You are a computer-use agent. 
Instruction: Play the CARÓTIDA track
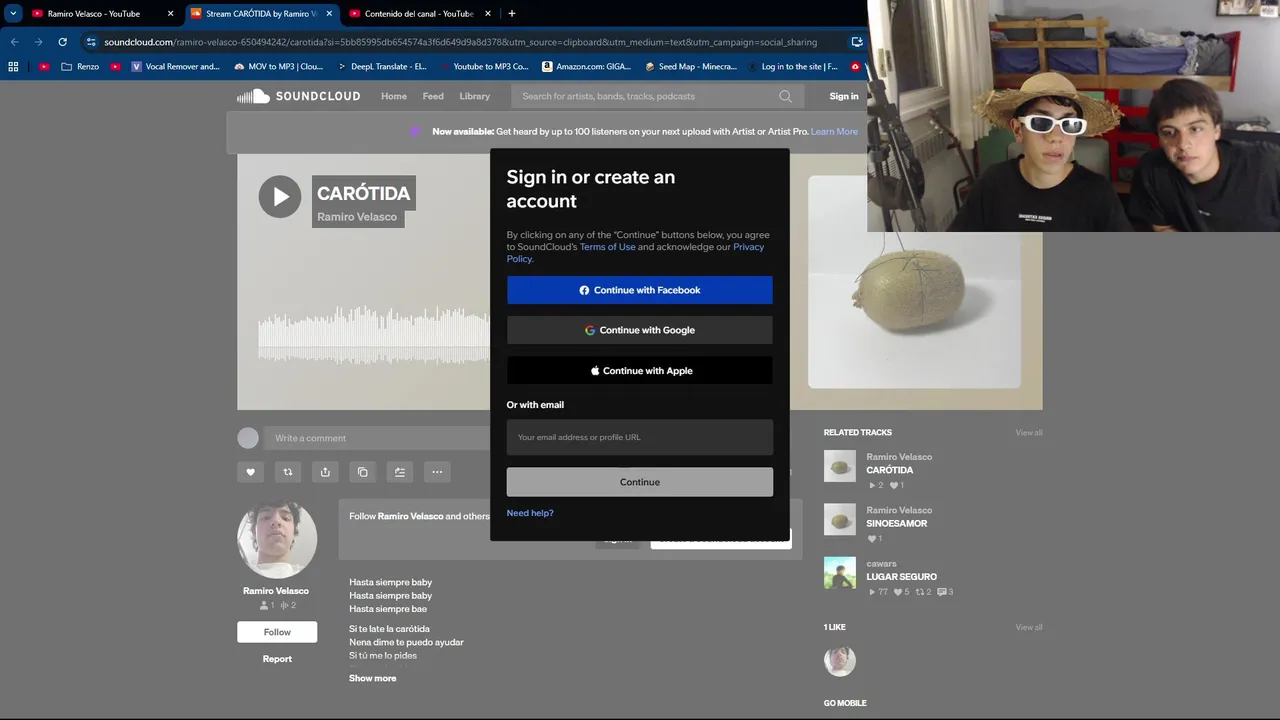point(280,197)
